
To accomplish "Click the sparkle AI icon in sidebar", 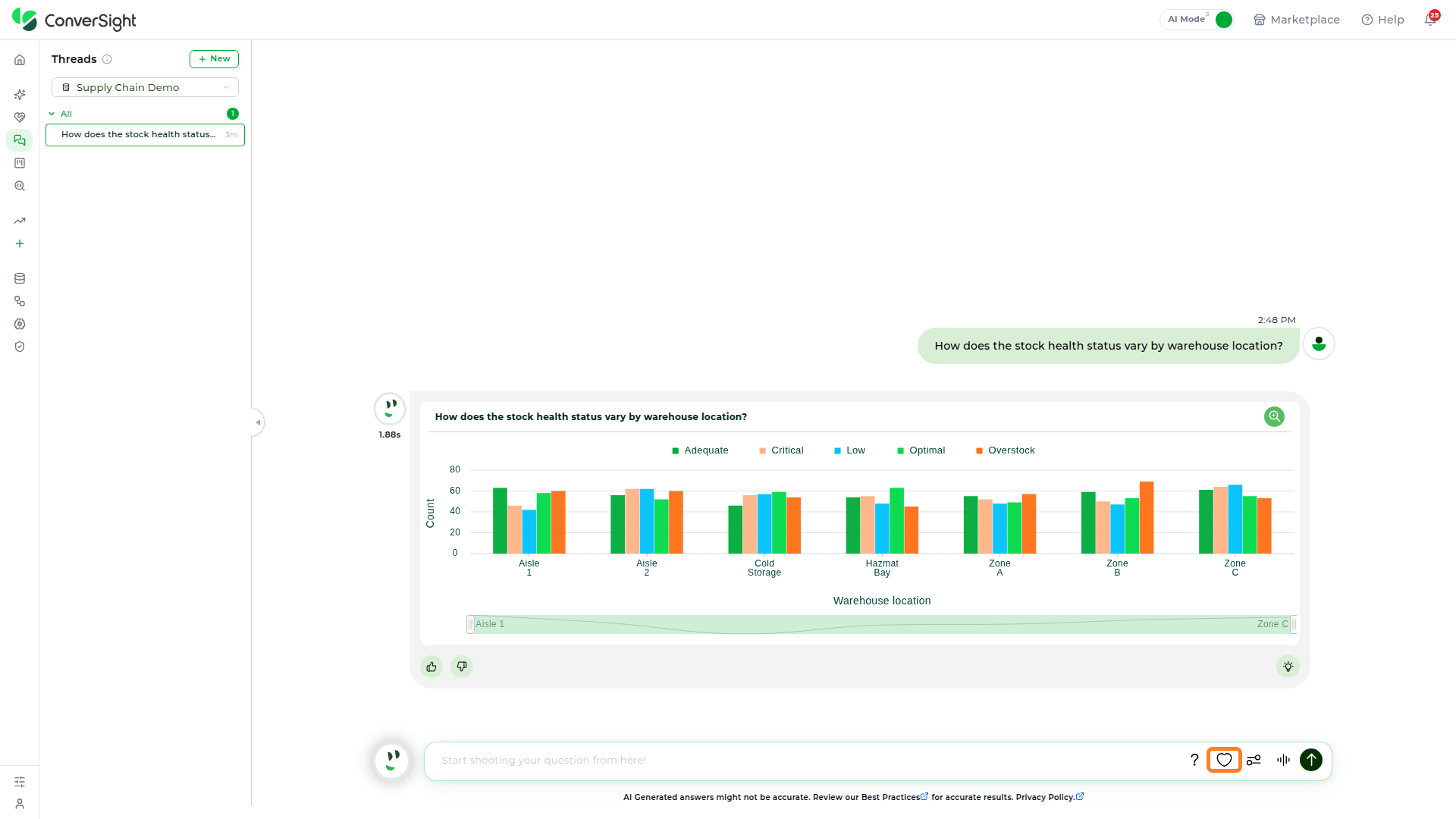I will 20,95.
